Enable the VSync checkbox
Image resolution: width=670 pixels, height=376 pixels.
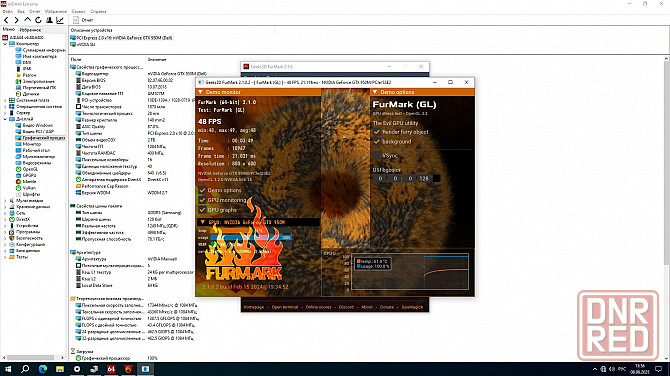tap(376, 156)
